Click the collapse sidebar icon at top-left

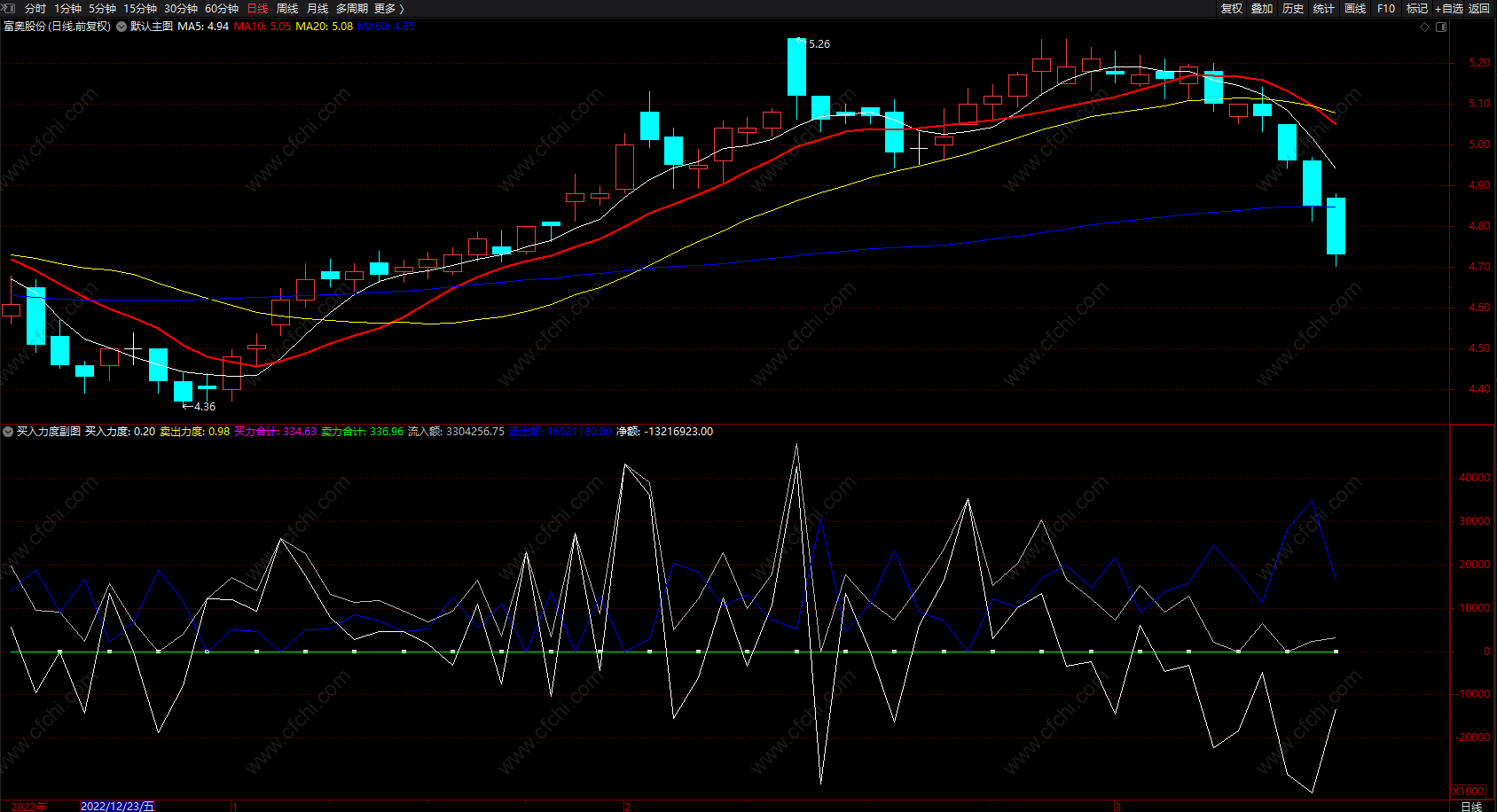click(x=9, y=8)
